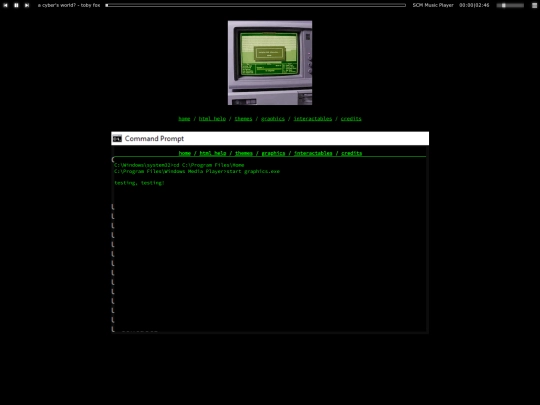The height and width of the screenshot is (405, 540).
Task: Click the elapsed time display 00:00|02:46
Action: point(474,5)
